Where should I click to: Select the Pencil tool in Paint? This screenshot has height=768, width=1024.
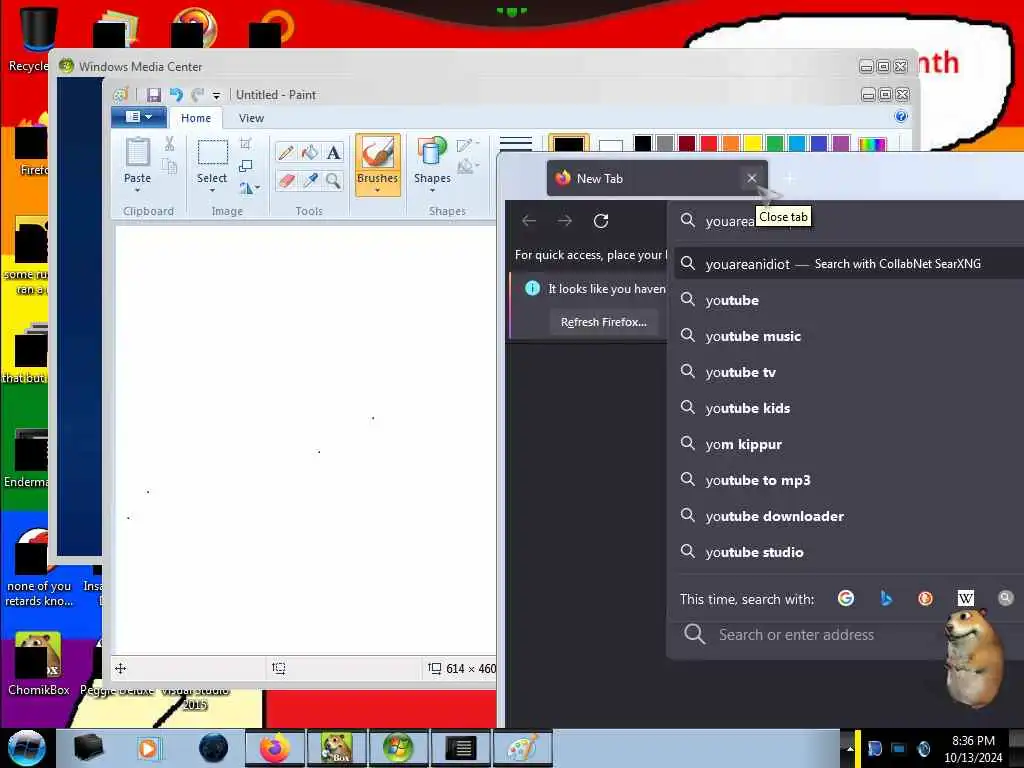pyautogui.click(x=285, y=153)
